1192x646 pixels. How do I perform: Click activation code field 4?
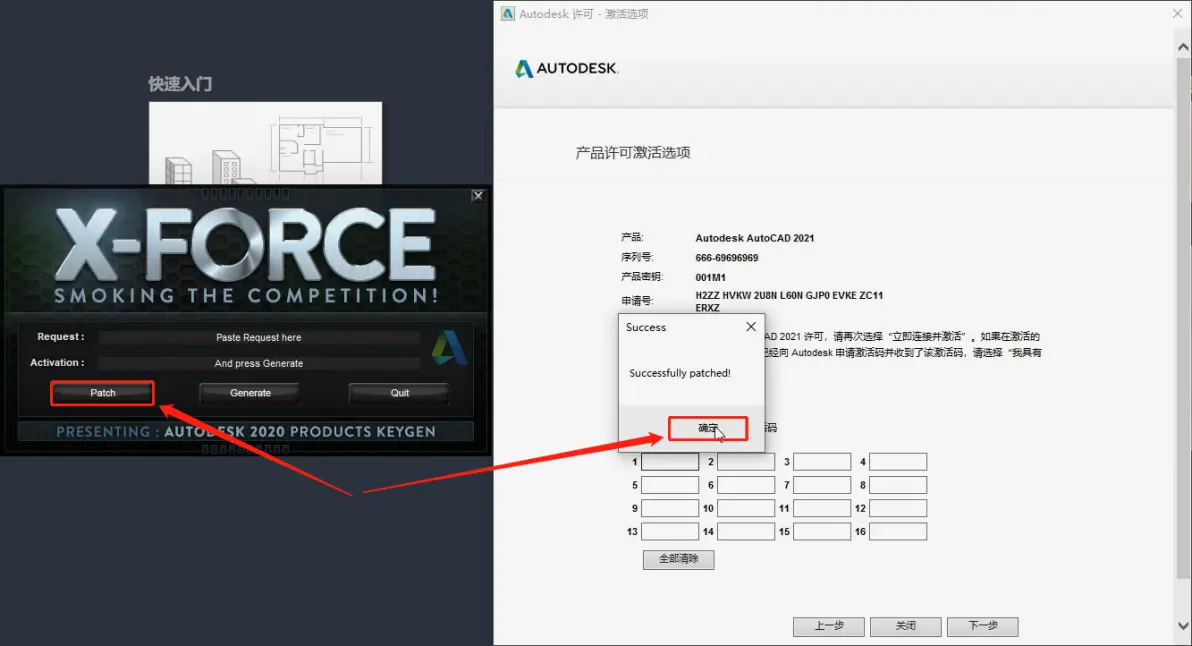point(898,461)
